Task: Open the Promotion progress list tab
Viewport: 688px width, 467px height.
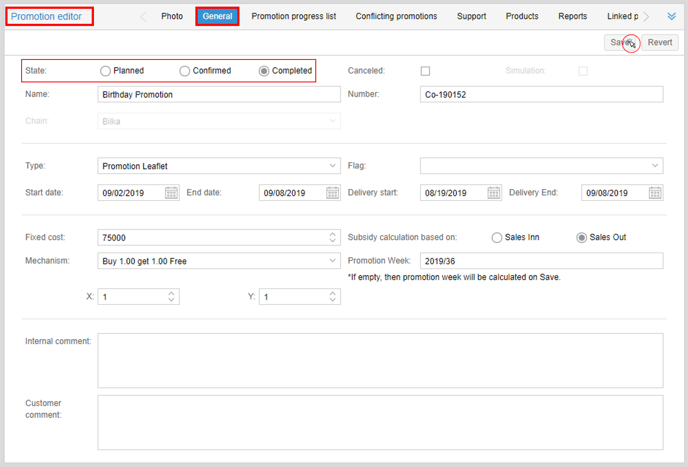Action: (293, 16)
